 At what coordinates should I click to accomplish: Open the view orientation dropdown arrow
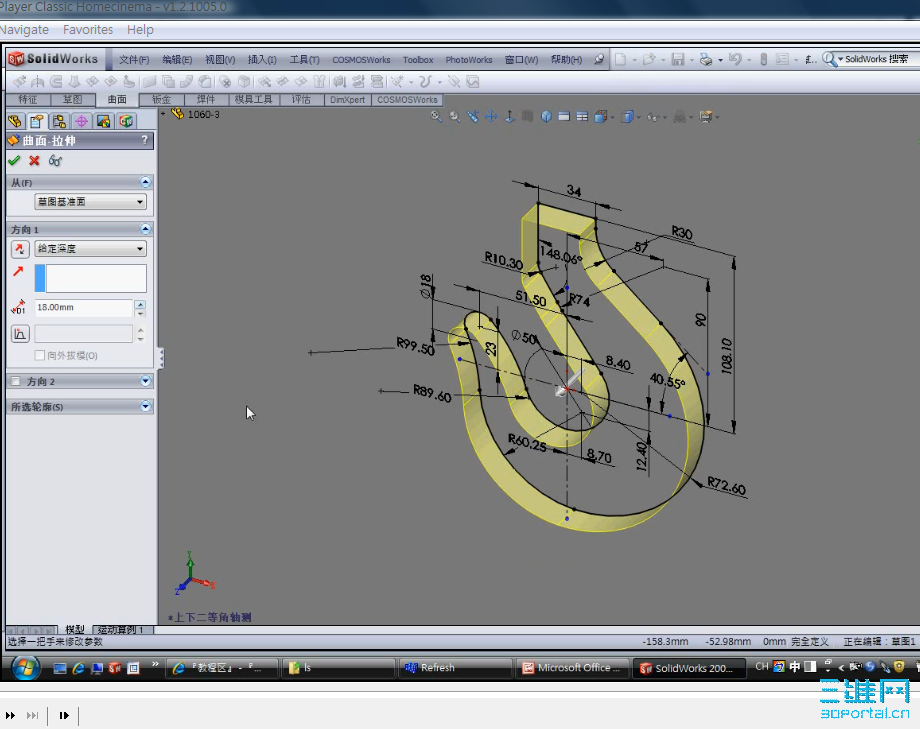(x=613, y=117)
